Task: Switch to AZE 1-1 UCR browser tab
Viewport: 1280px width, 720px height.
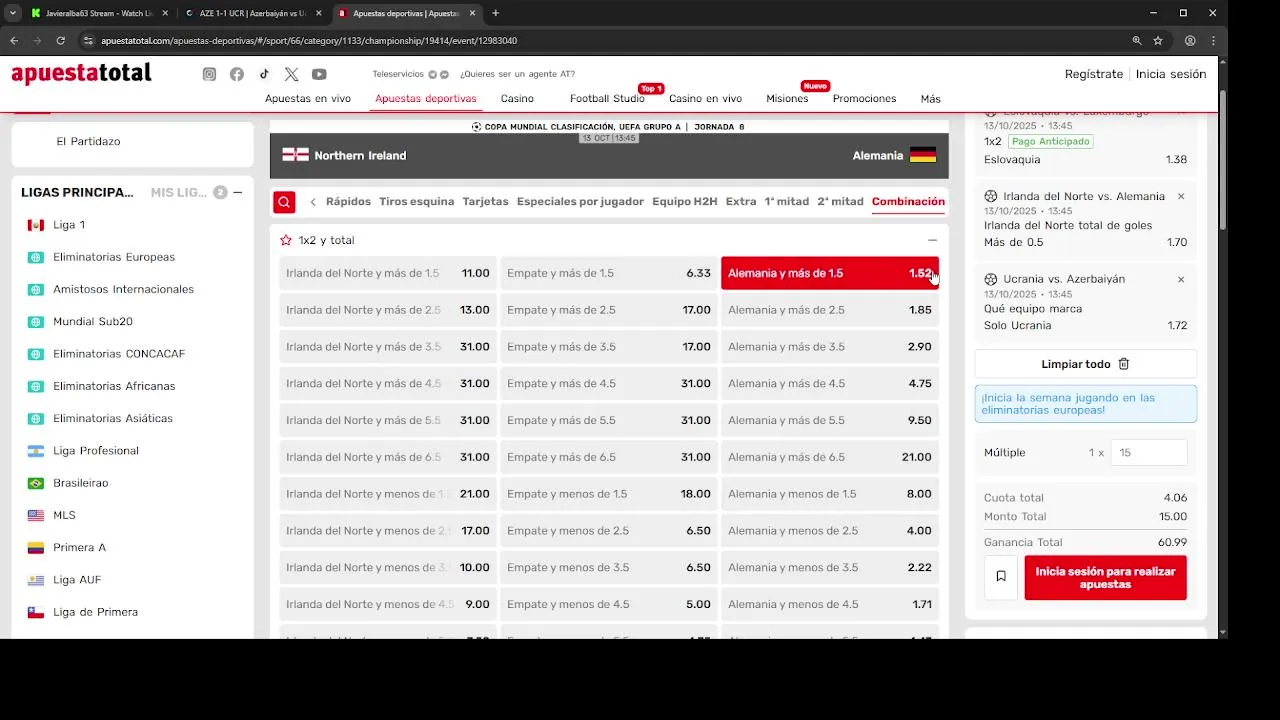Action: (x=252, y=13)
